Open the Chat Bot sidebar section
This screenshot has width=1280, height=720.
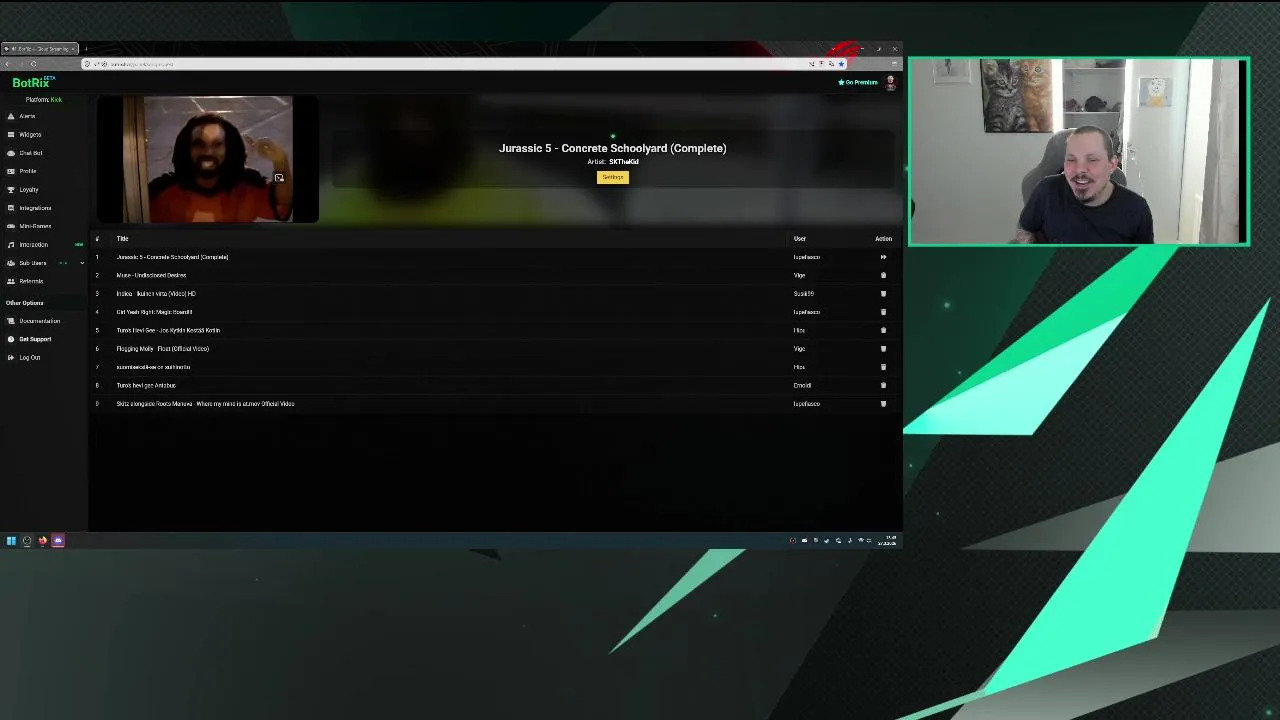[31, 153]
